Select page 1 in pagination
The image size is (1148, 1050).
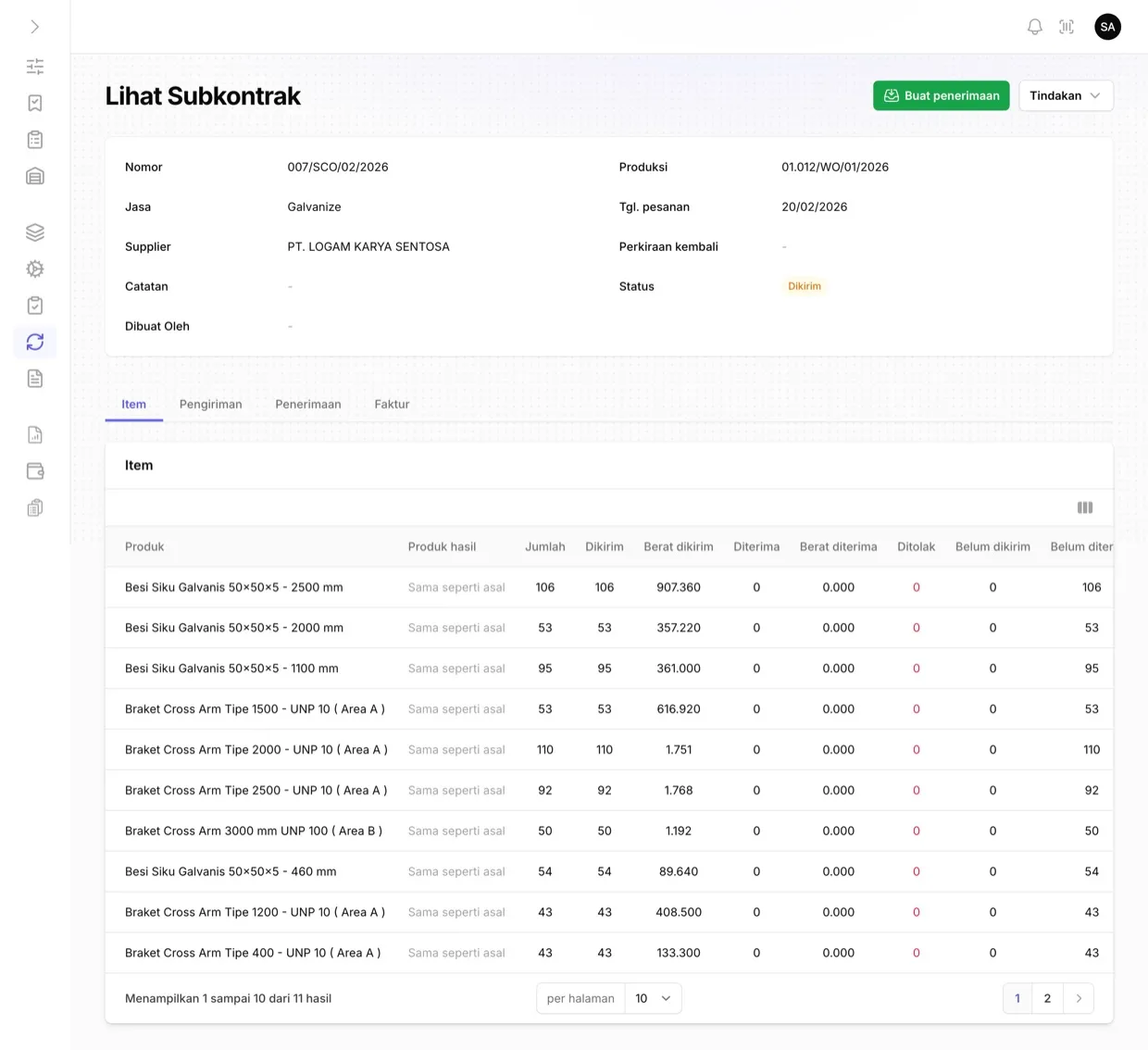(x=1017, y=998)
